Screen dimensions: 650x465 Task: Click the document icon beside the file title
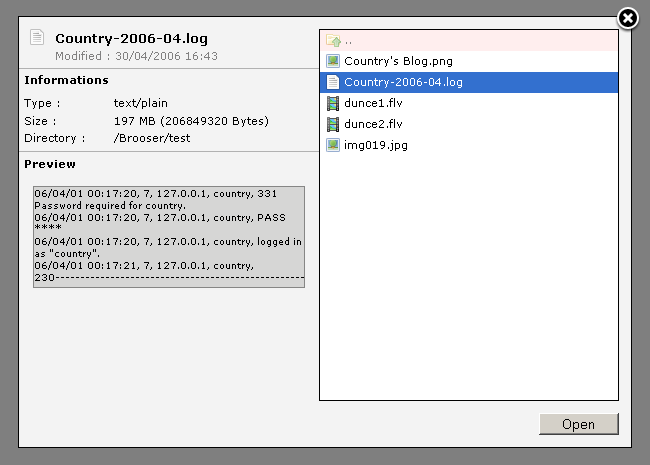pos(37,39)
